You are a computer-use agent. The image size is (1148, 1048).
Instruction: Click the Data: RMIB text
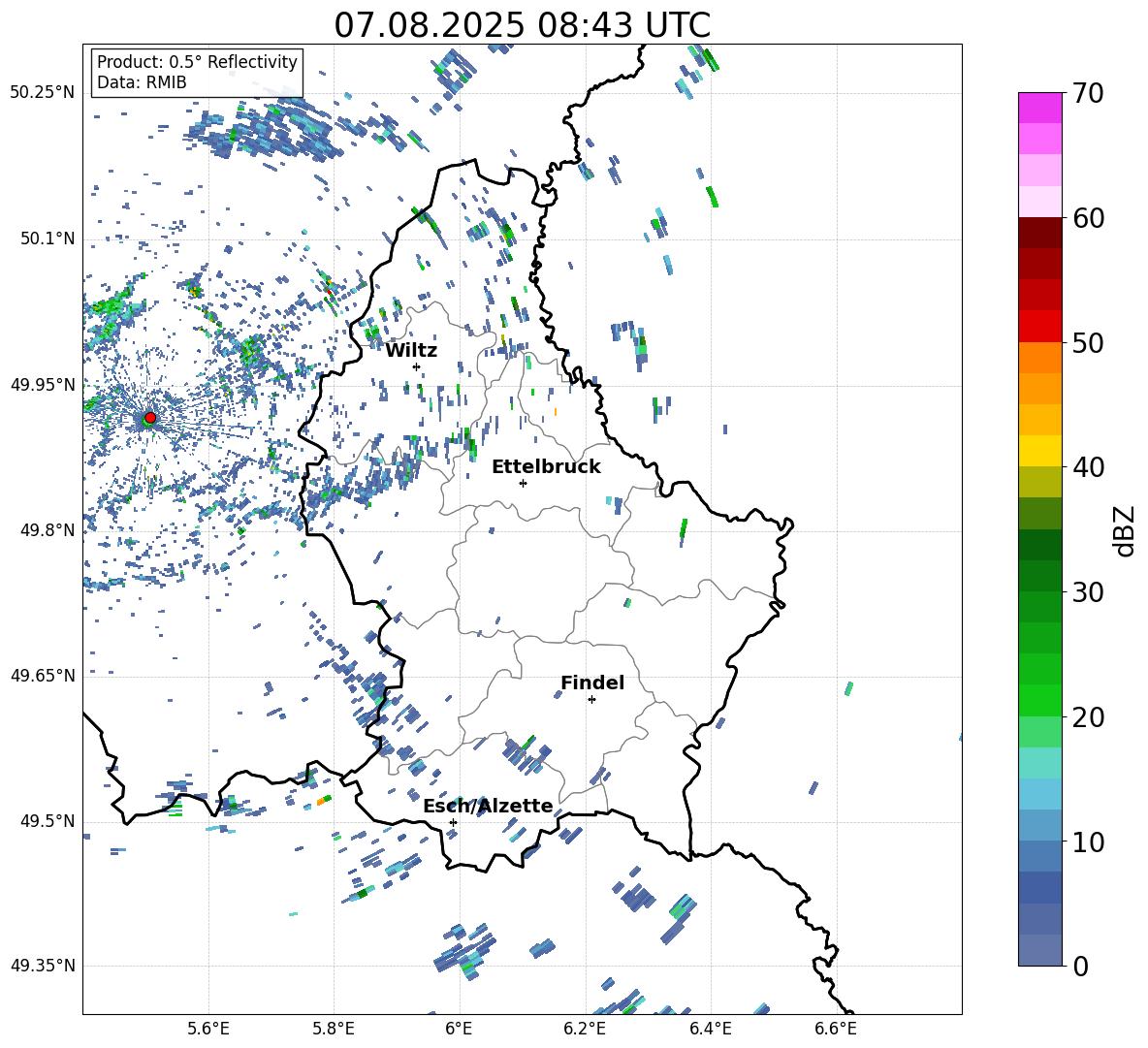[x=142, y=82]
